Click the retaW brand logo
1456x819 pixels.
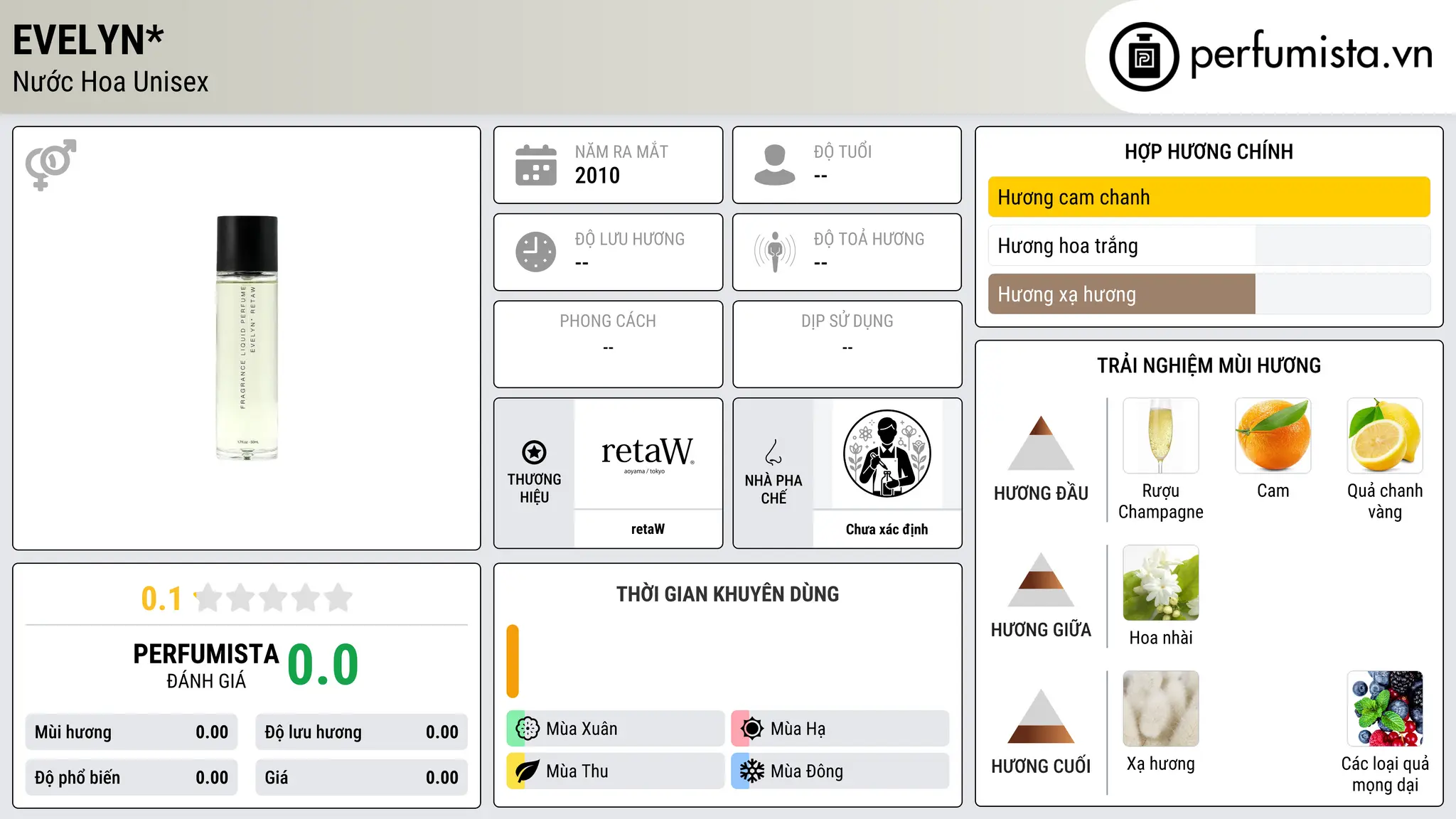pyautogui.click(x=648, y=454)
